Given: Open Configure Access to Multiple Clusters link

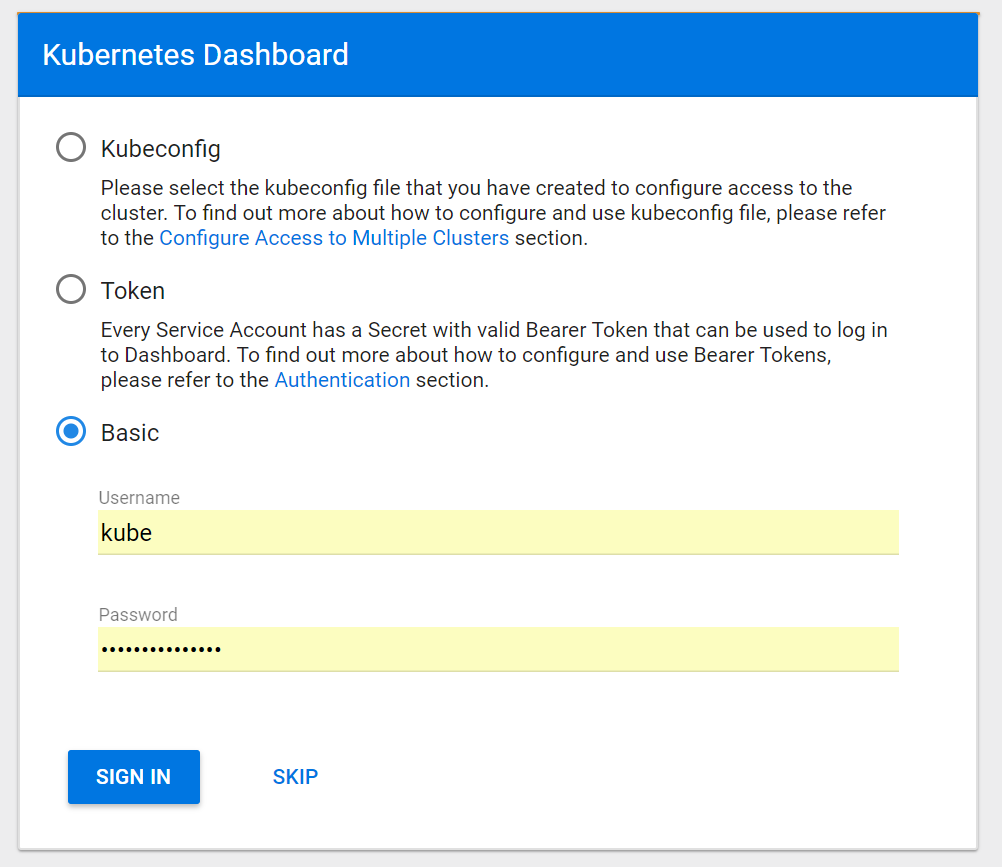Looking at the screenshot, I should click(334, 238).
